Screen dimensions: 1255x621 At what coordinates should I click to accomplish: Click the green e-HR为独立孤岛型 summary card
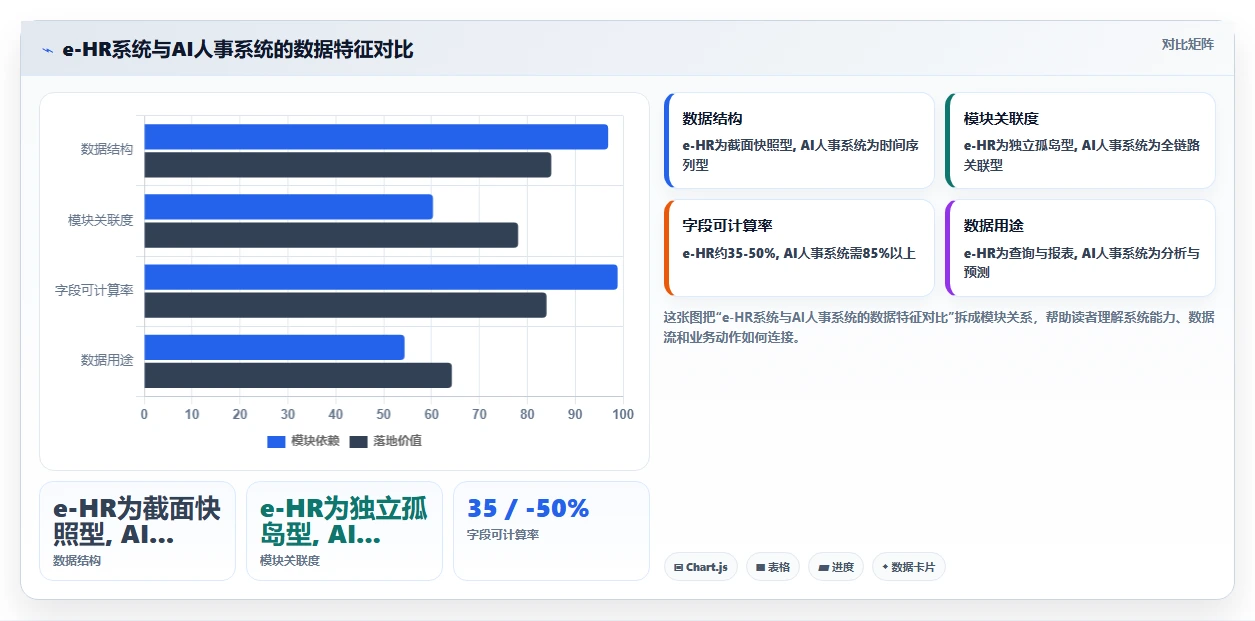(x=344, y=531)
